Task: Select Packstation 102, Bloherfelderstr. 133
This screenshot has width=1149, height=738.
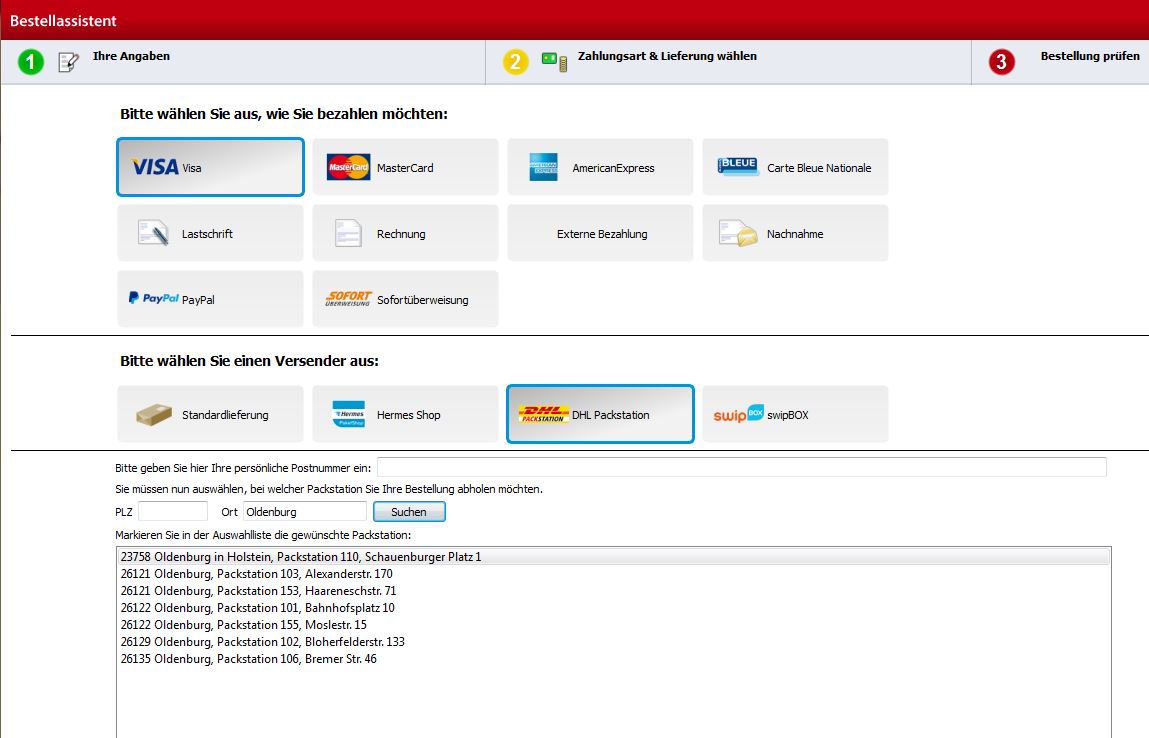Action: 613,641
